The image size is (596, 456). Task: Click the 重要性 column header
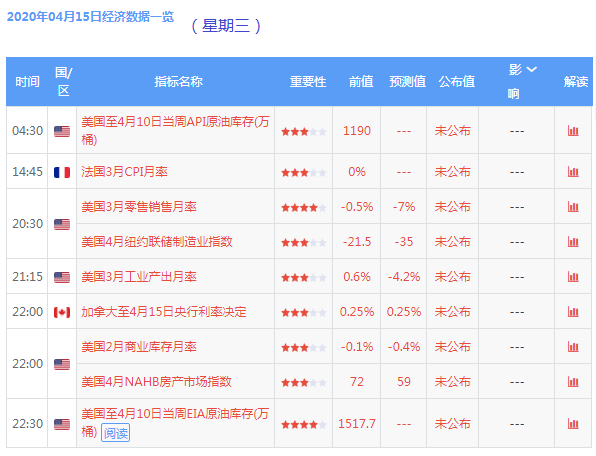[308, 81]
